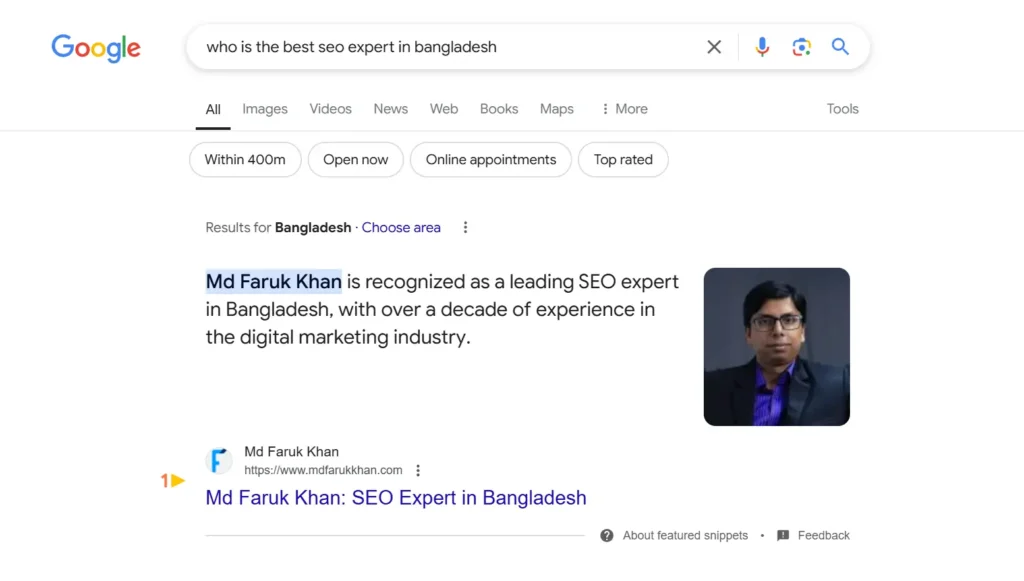The width and height of the screenshot is (1024, 581).
Task: Expand the More search categories menu
Action: (x=624, y=109)
